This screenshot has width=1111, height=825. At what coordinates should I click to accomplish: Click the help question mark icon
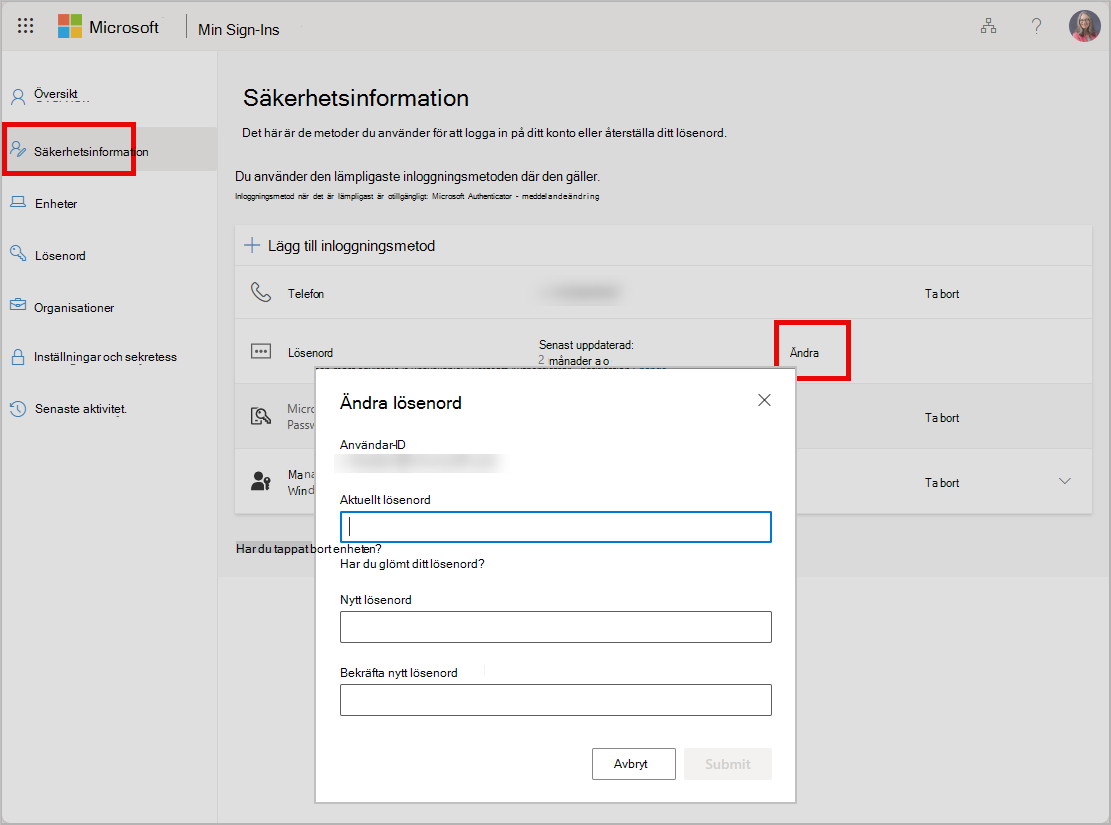pyautogui.click(x=1036, y=26)
